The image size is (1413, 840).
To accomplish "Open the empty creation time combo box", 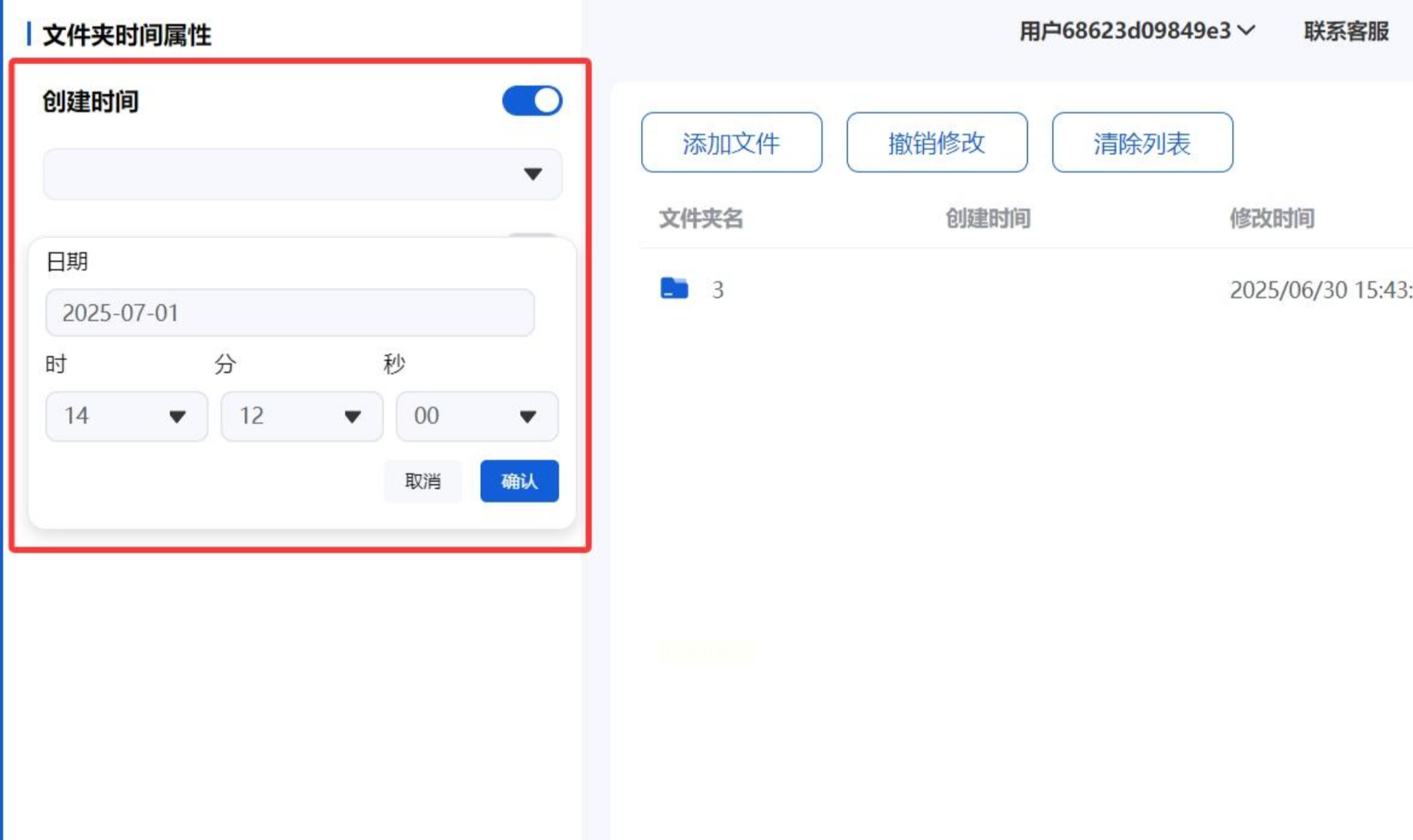I will [303, 174].
